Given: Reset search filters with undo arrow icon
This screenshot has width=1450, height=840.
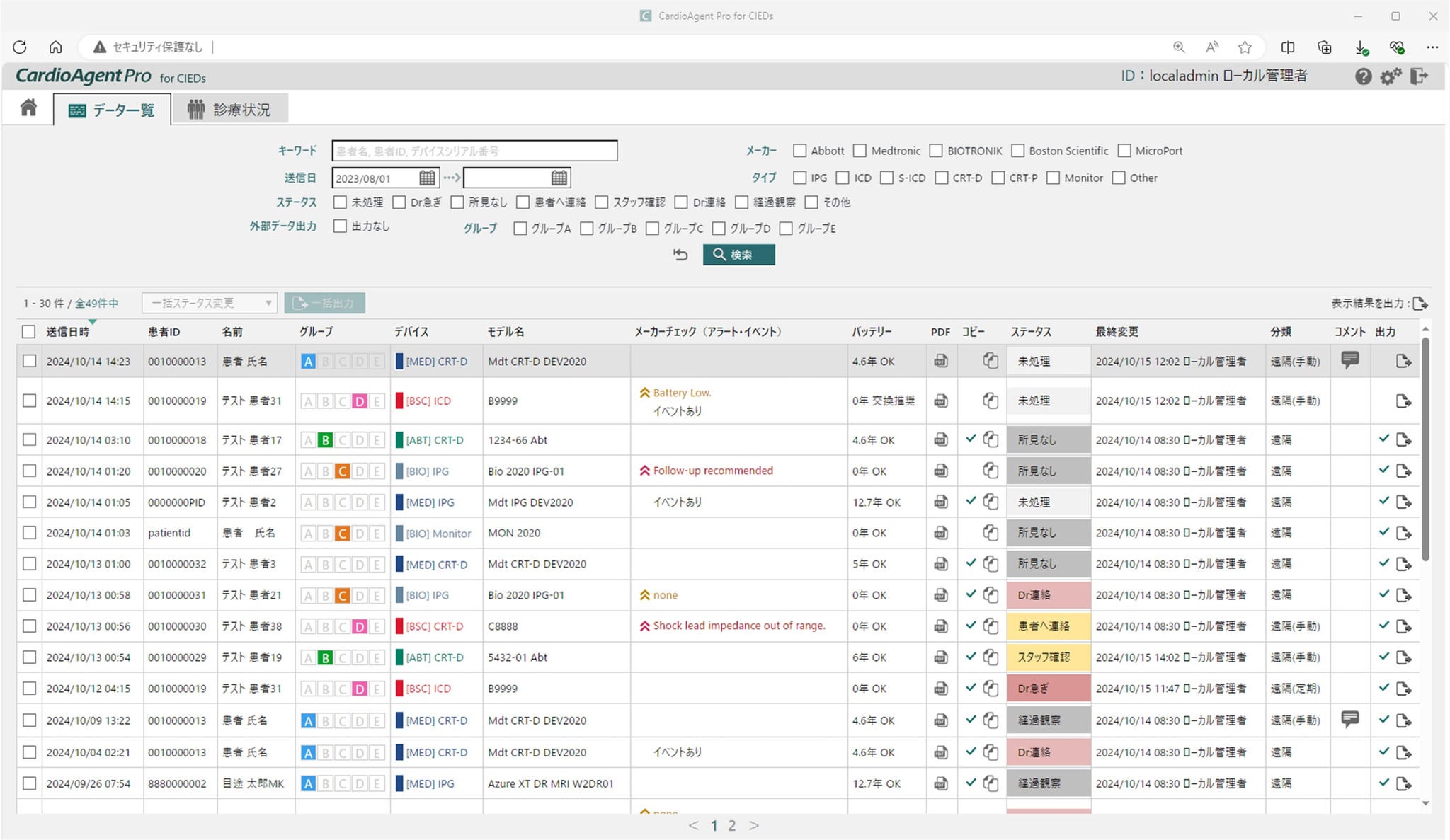Looking at the screenshot, I should point(680,255).
